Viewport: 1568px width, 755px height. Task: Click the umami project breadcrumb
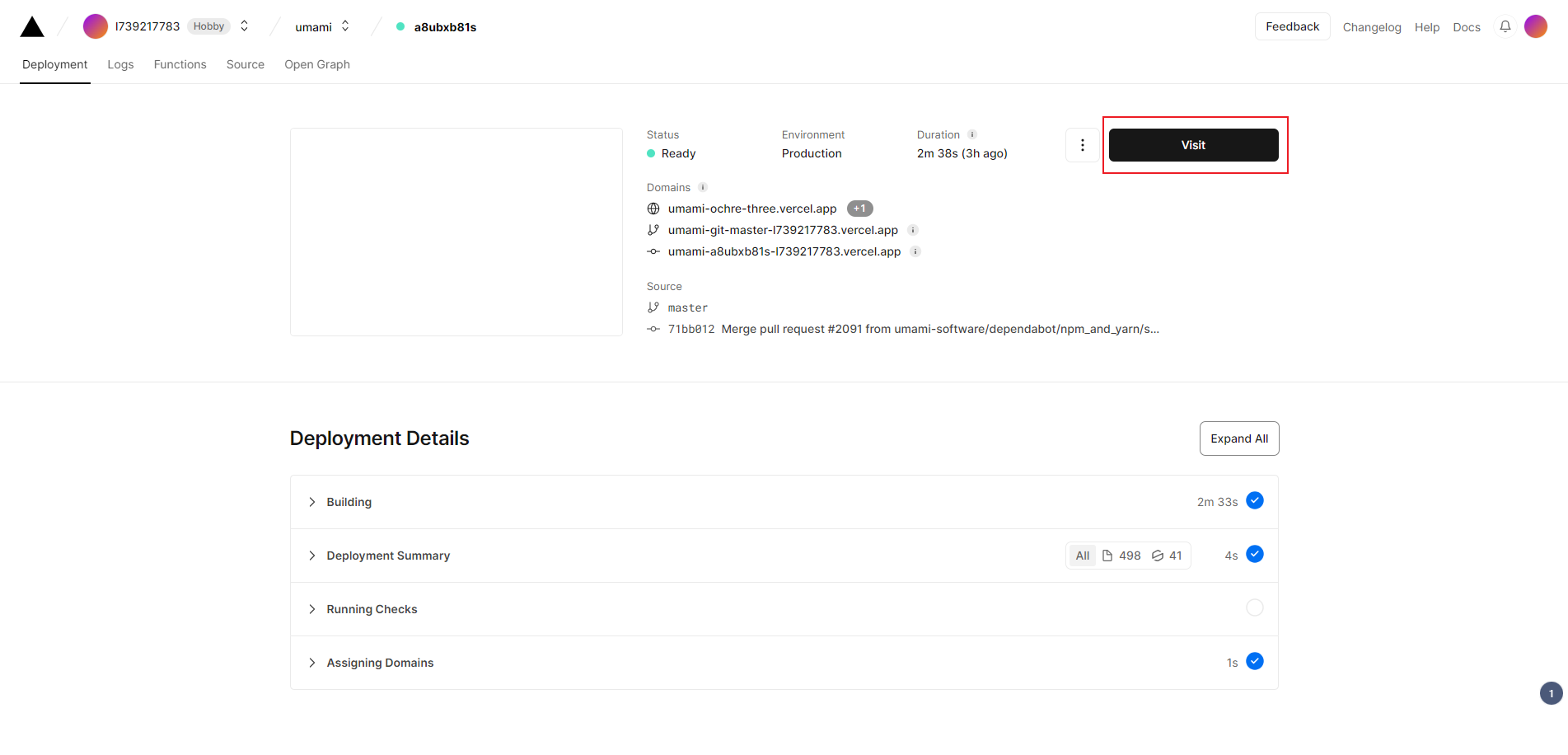[x=313, y=27]
